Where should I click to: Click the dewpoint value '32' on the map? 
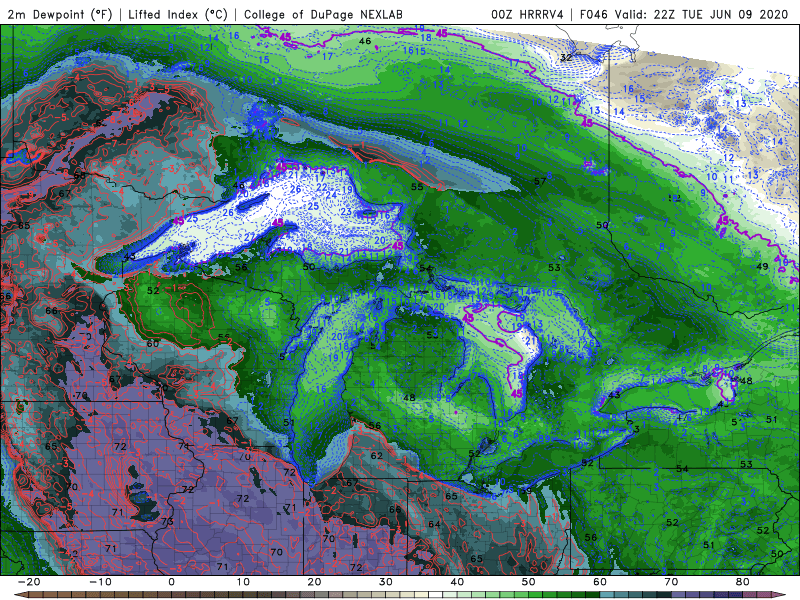566,58
